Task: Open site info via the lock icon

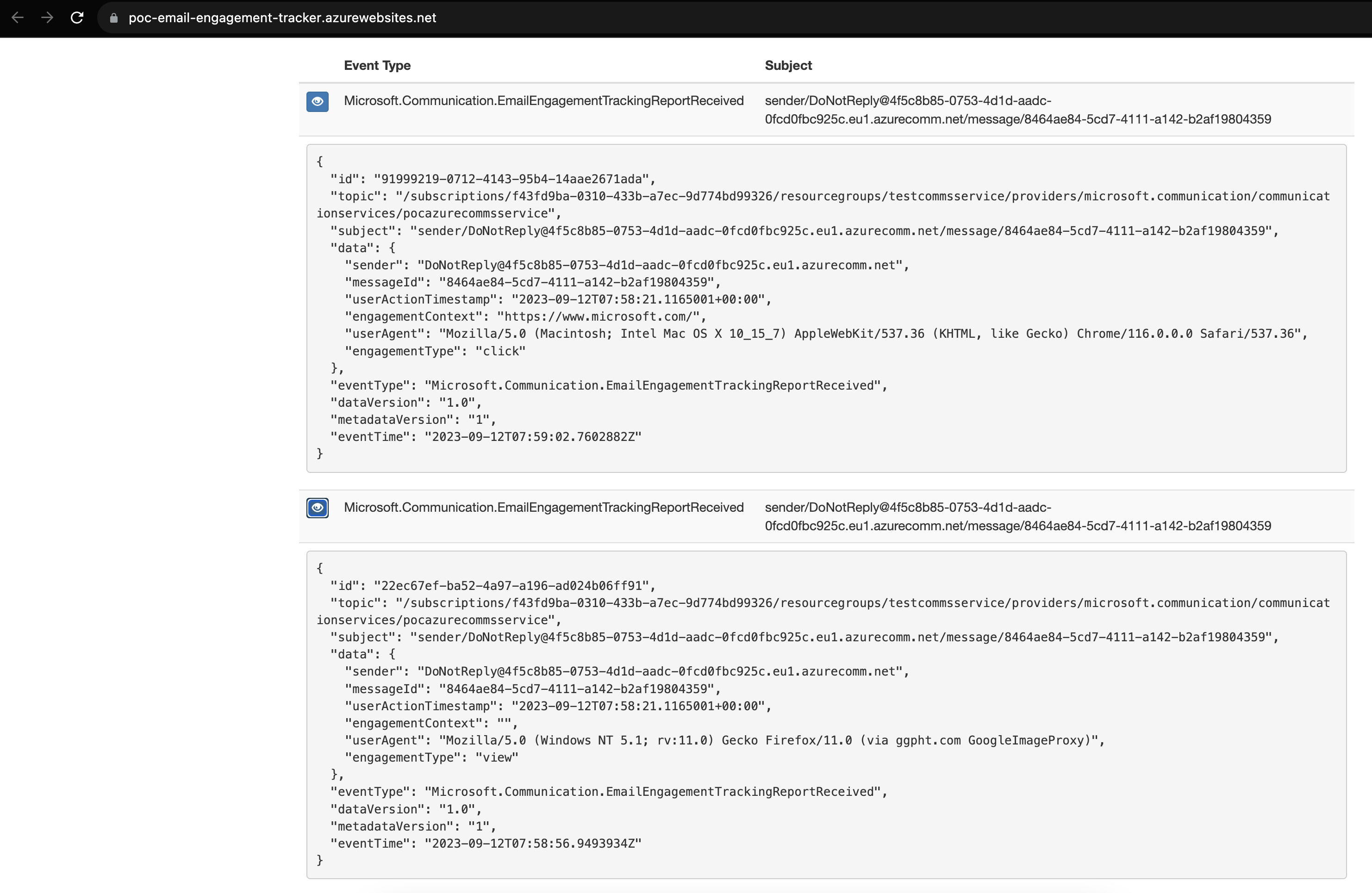Action: (x=113, y=18)
